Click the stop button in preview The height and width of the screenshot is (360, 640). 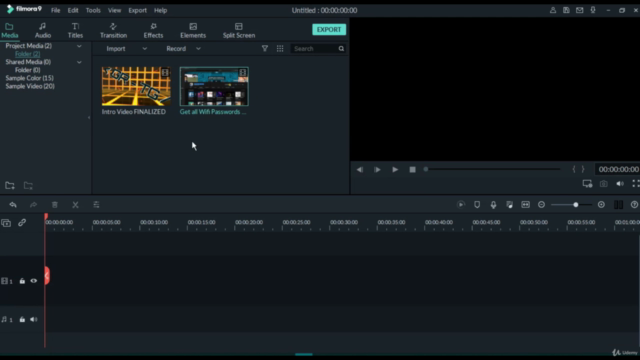click(x=412, y=169)
